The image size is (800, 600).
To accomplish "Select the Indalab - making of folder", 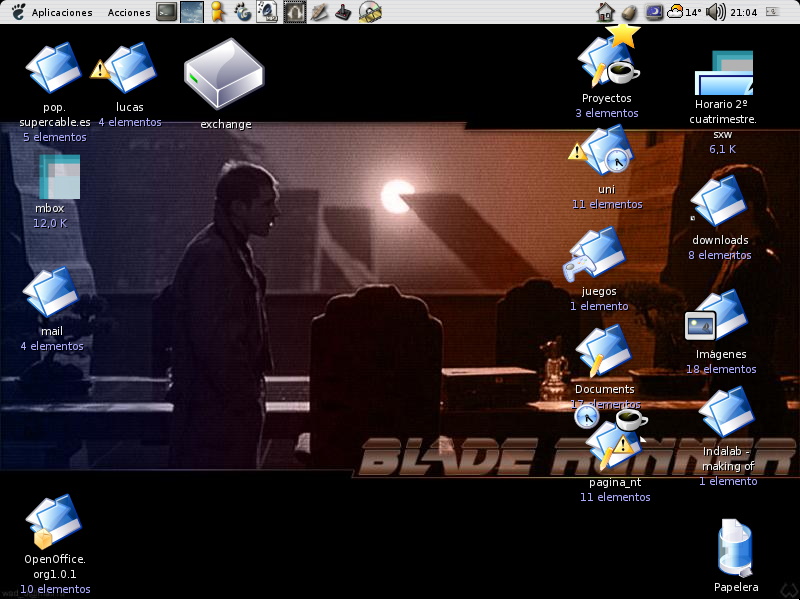I will point(727,412).
